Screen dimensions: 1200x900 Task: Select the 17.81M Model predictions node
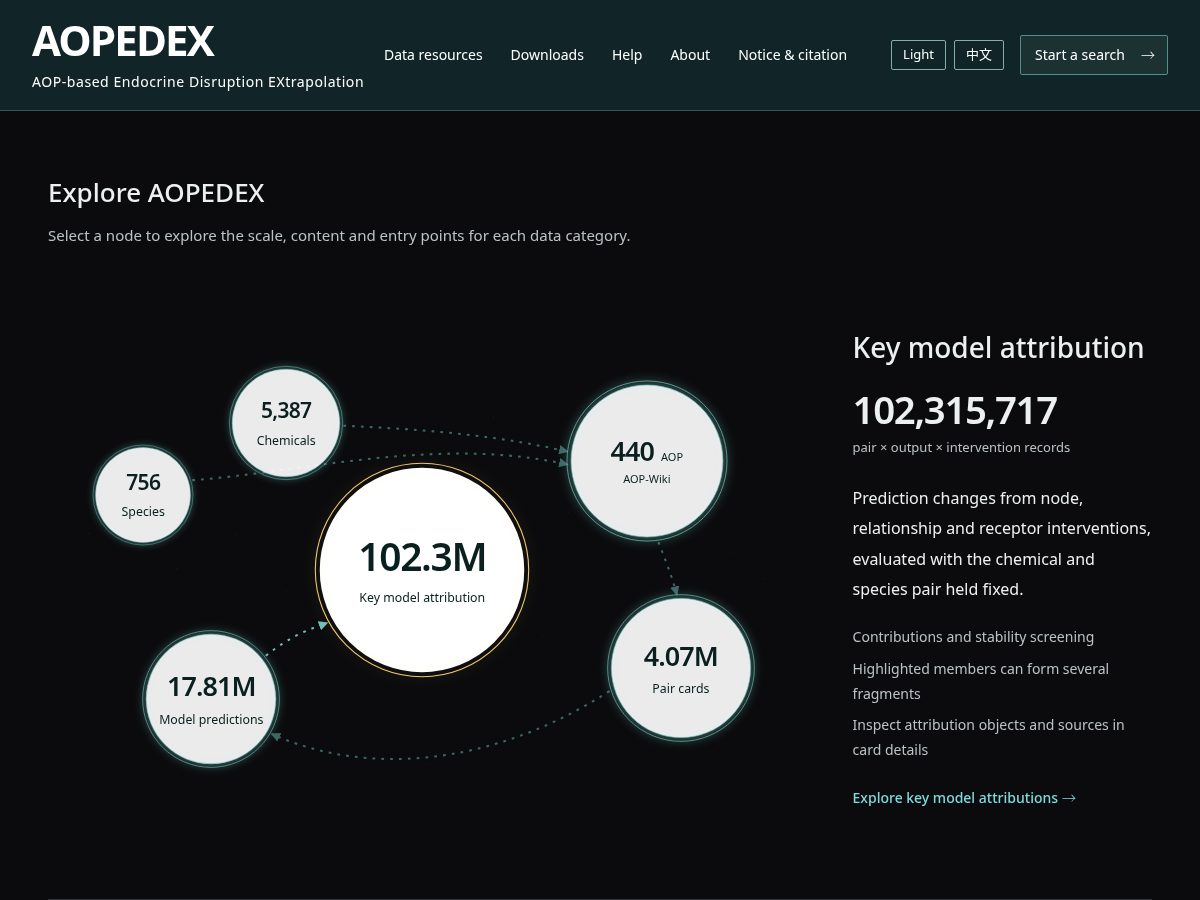(211, 699)
